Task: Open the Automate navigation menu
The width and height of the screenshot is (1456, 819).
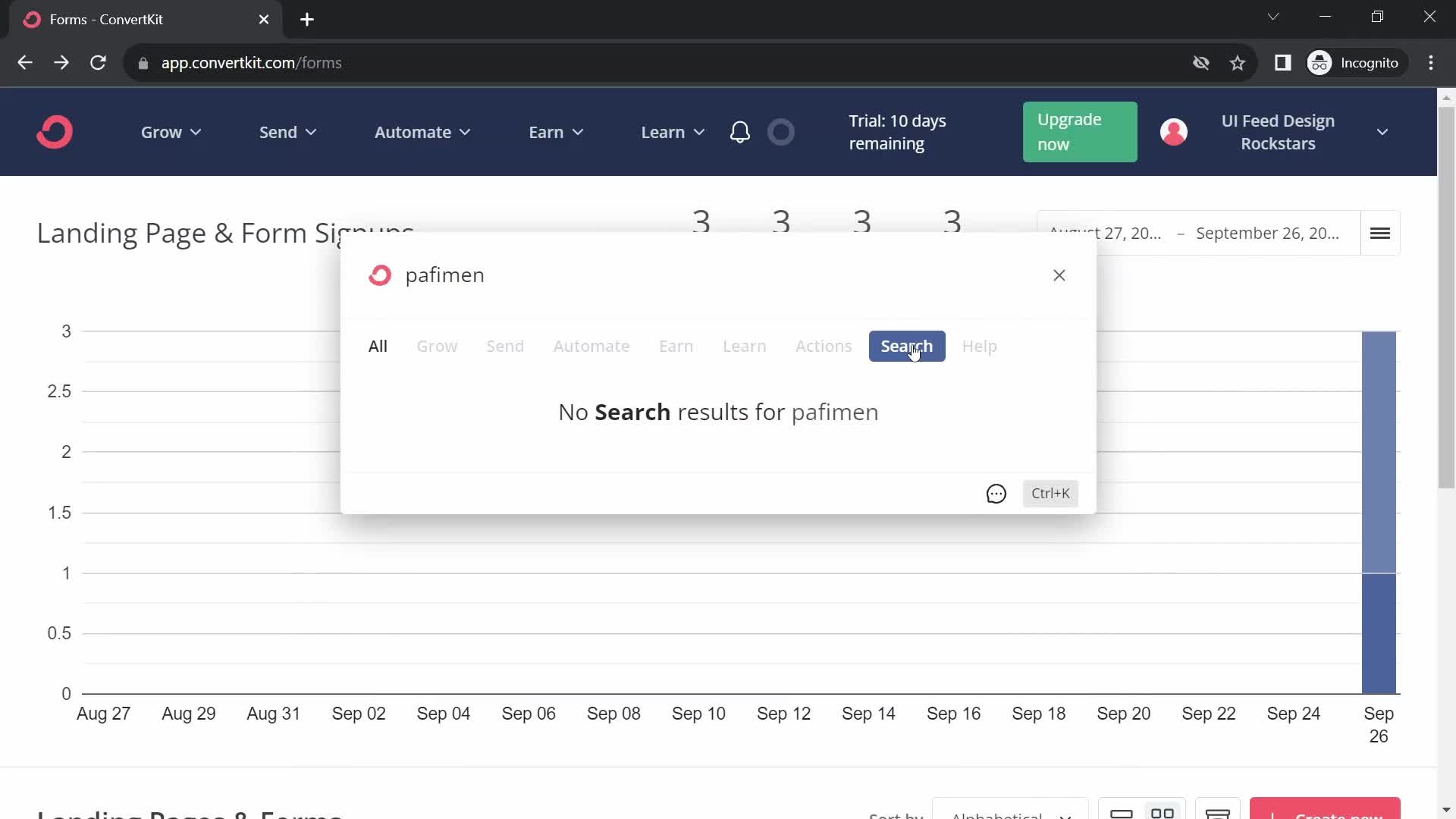Action: tap(422, 131)
